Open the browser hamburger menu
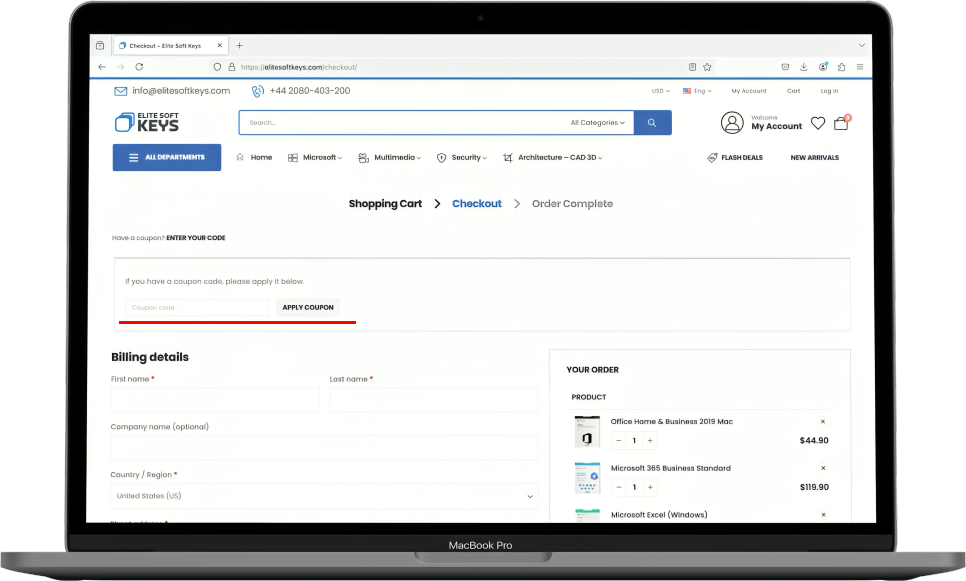The image size is (966, 581). pyautogui.click(x=859, y=67)
